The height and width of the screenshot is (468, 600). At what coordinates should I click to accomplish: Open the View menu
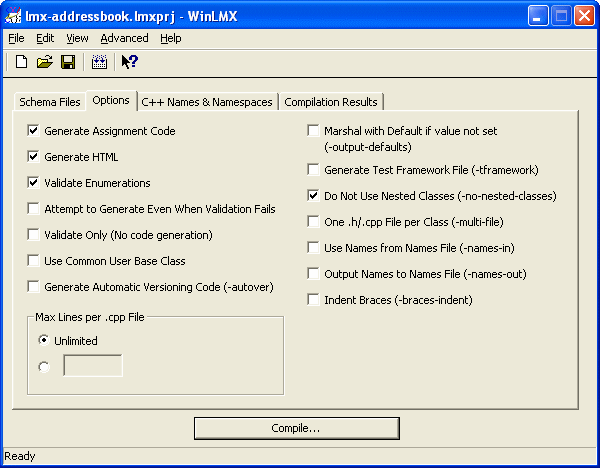click(x=77, y=38)
